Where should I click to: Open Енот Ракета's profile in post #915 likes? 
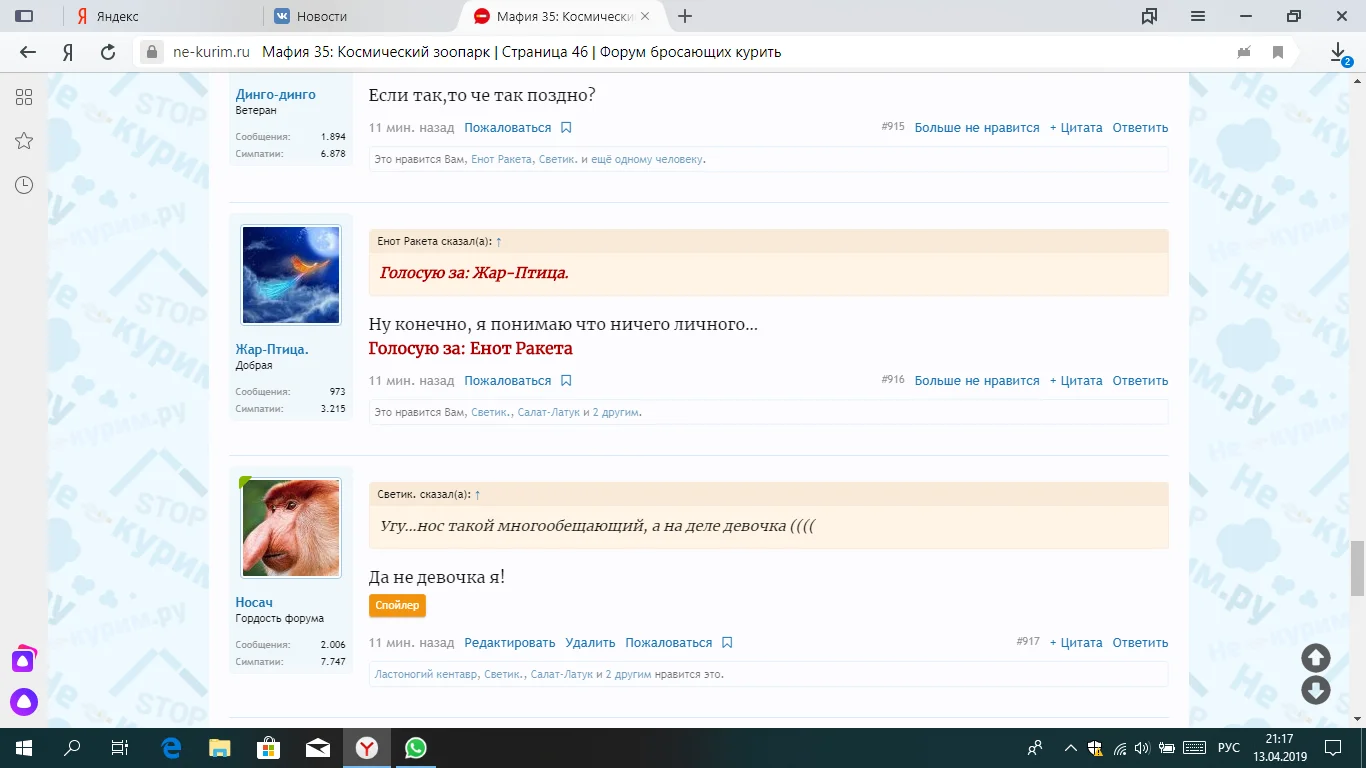pos(501,160)
